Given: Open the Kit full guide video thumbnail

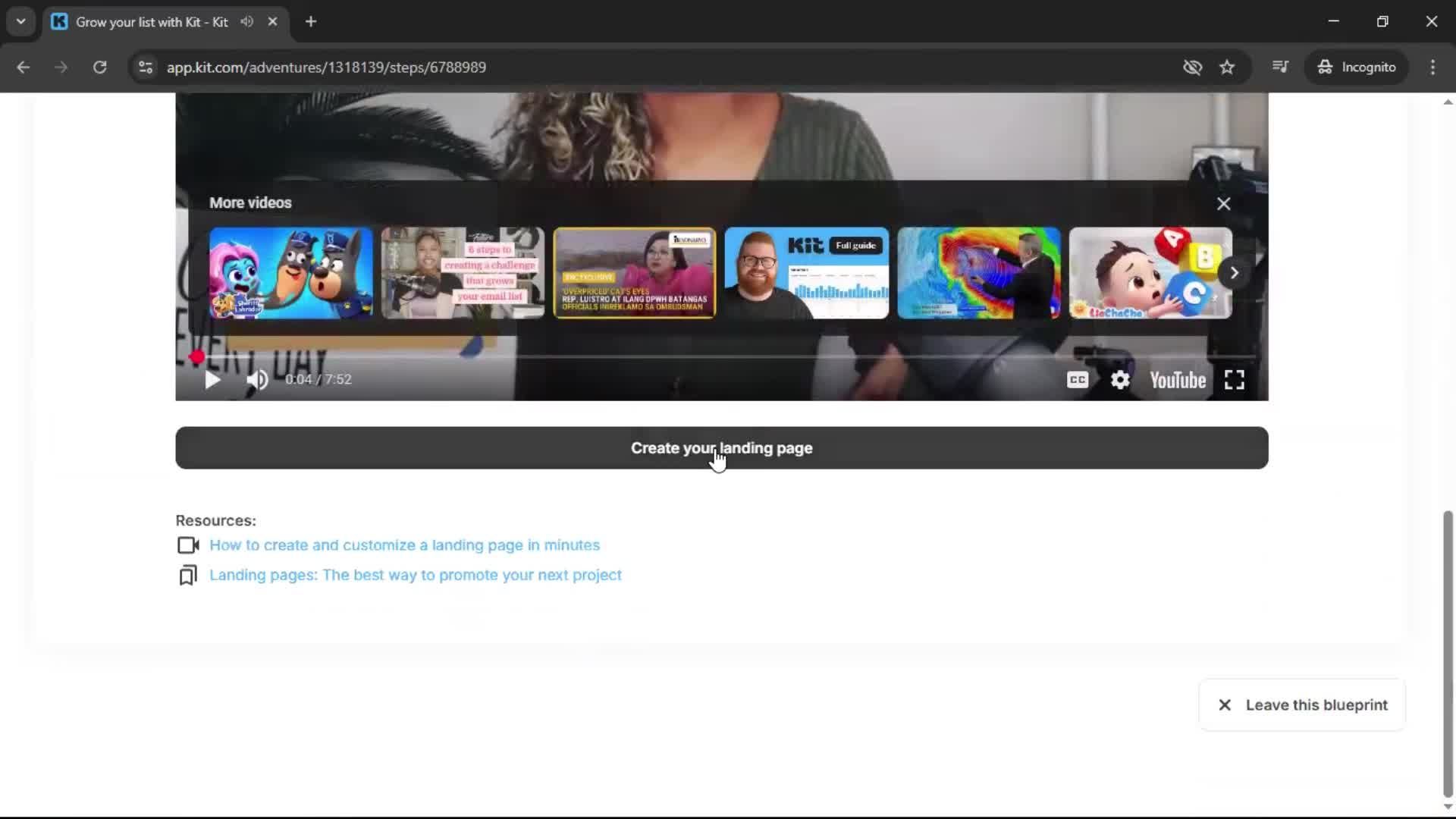Looking at the screenshot, I should tap(806, 273).
